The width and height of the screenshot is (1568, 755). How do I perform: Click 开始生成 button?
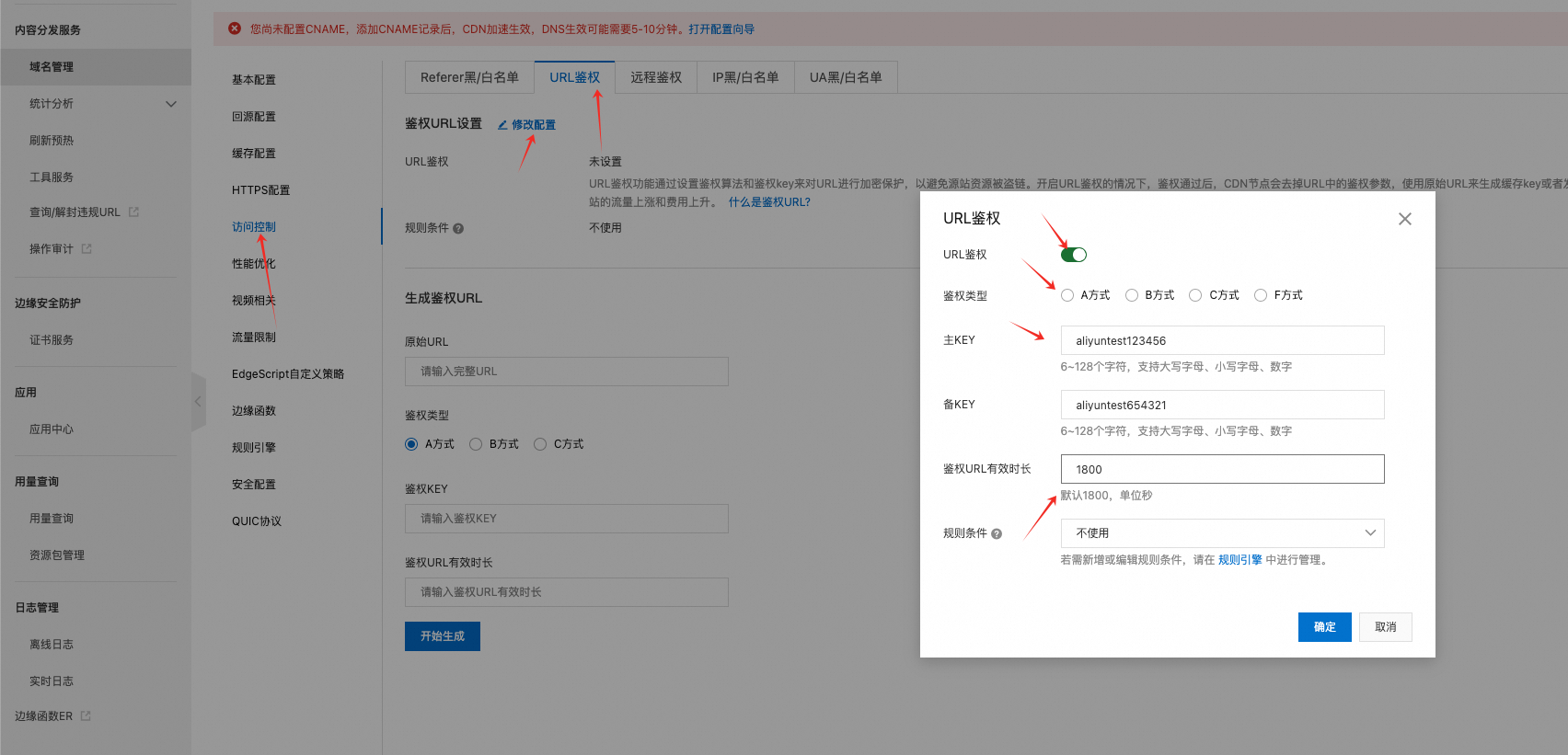point(443,636)
